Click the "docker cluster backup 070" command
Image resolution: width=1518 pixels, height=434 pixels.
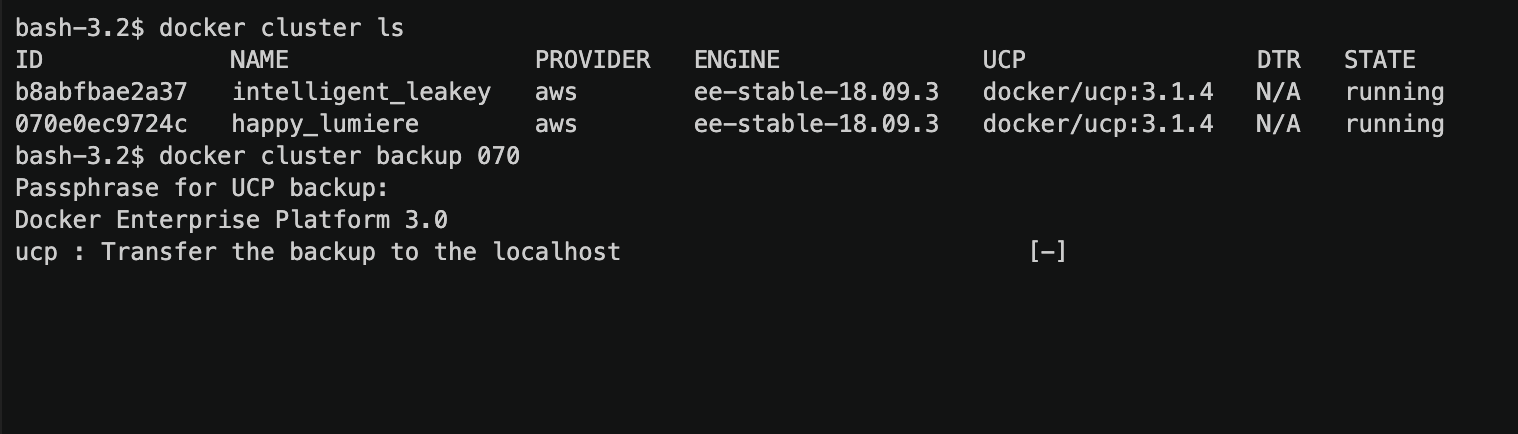coord(339,156)
